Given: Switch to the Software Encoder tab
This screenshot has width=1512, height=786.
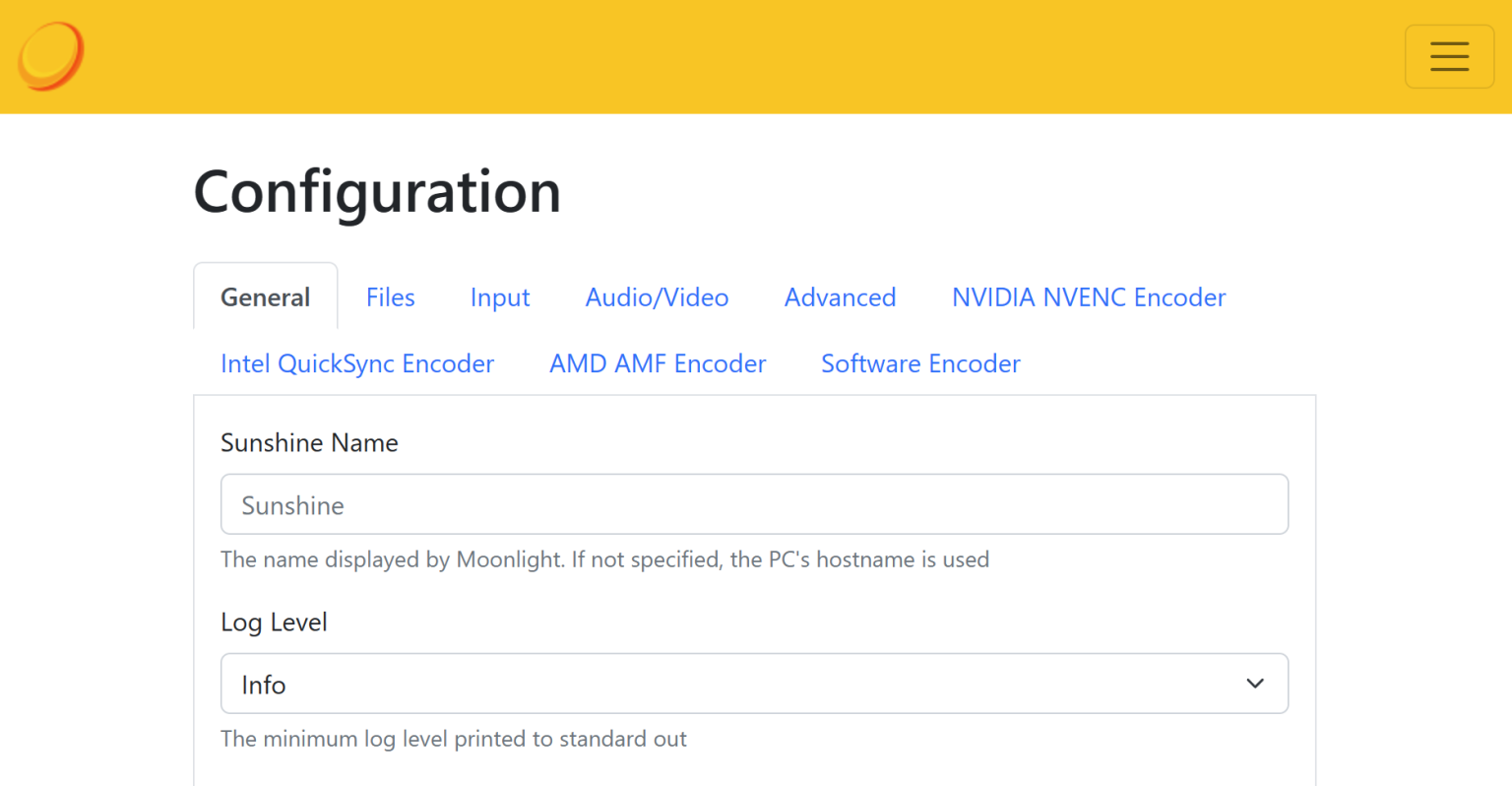Looking at the screenshot, I should click(920, 363).
